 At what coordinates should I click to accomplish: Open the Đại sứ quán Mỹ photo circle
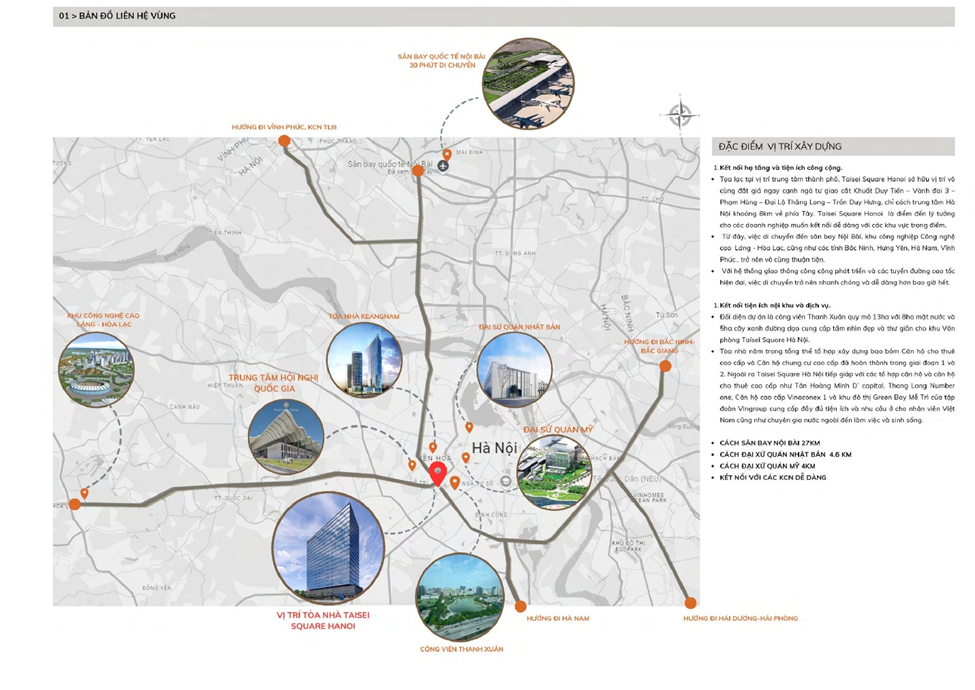coord(554,472)
